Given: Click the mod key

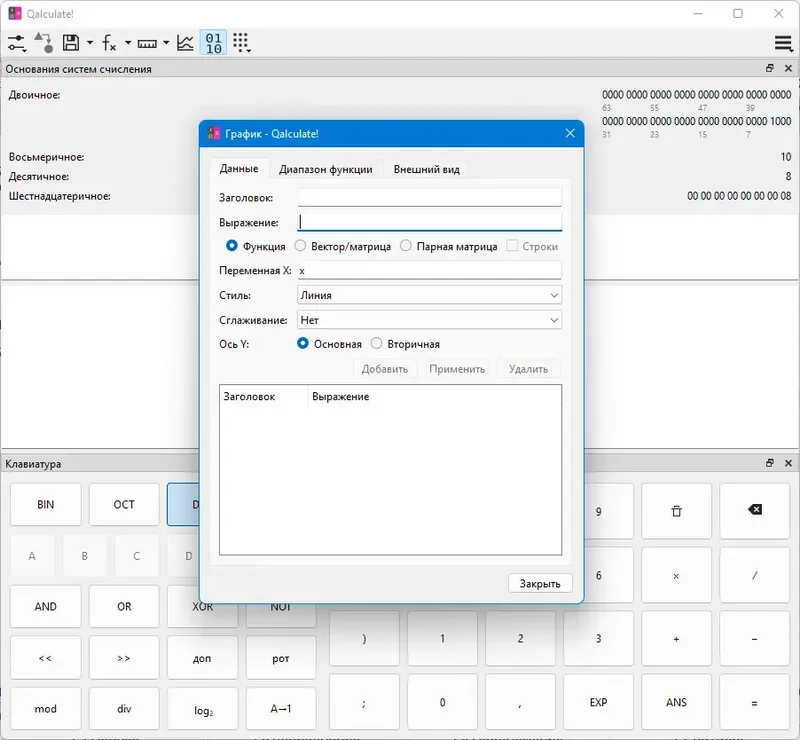Looking at the screenshot, I should tap(45, 709).
